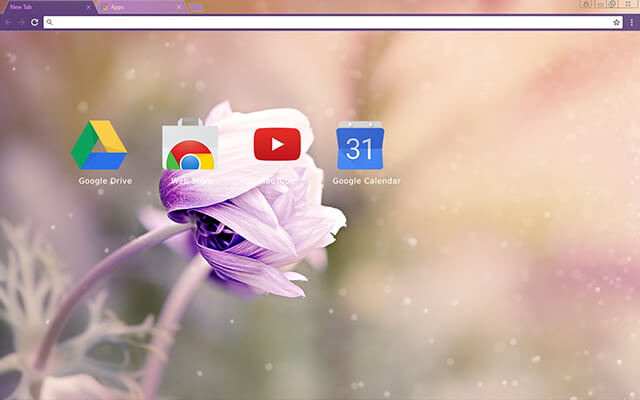This screenshot has width=640, height=400.
Task: Close the Chrome window
Action: (x=628, y=4)
